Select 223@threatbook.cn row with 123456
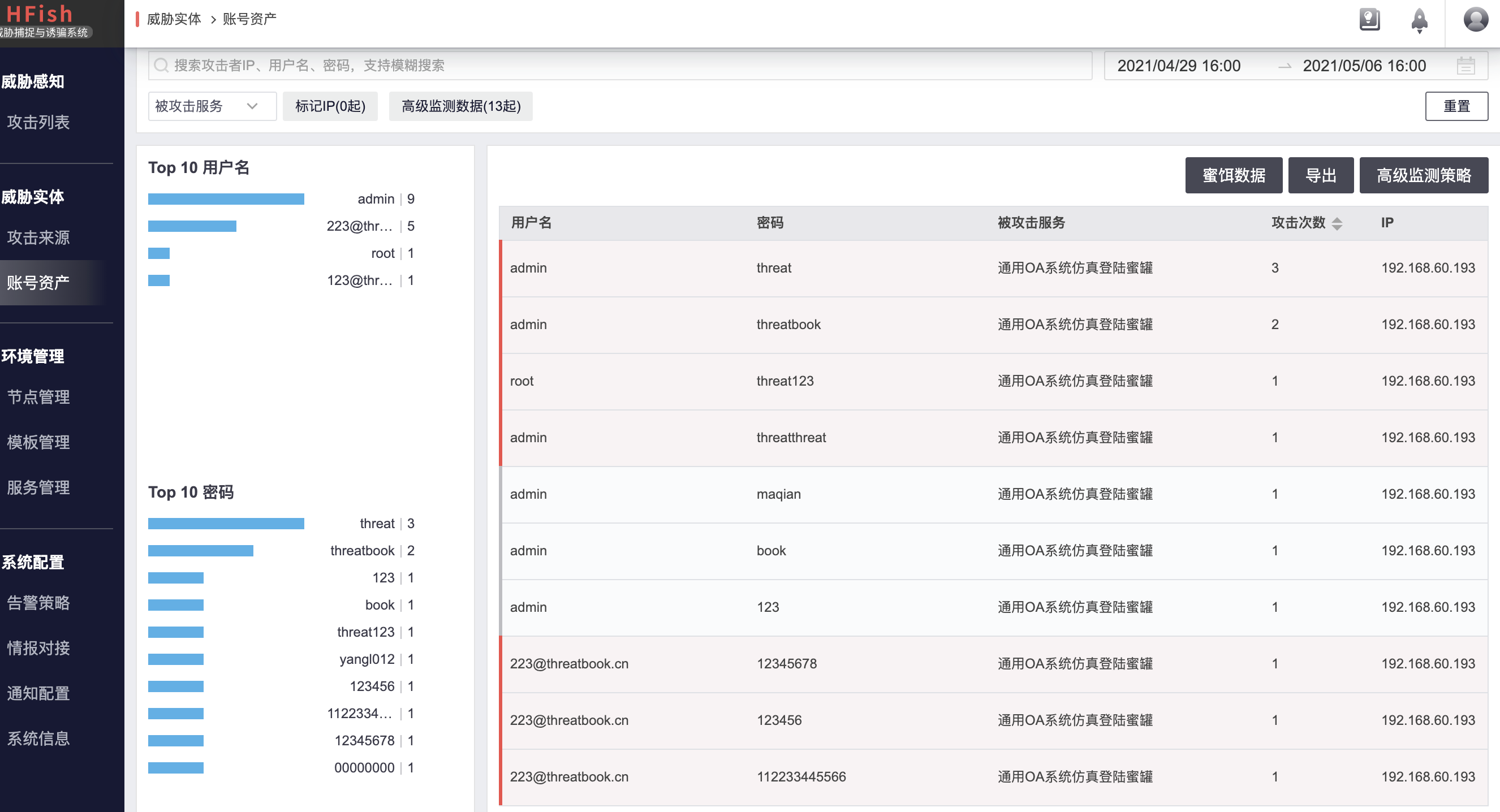The image size is (1500, 812). click(x=994, y=720)
